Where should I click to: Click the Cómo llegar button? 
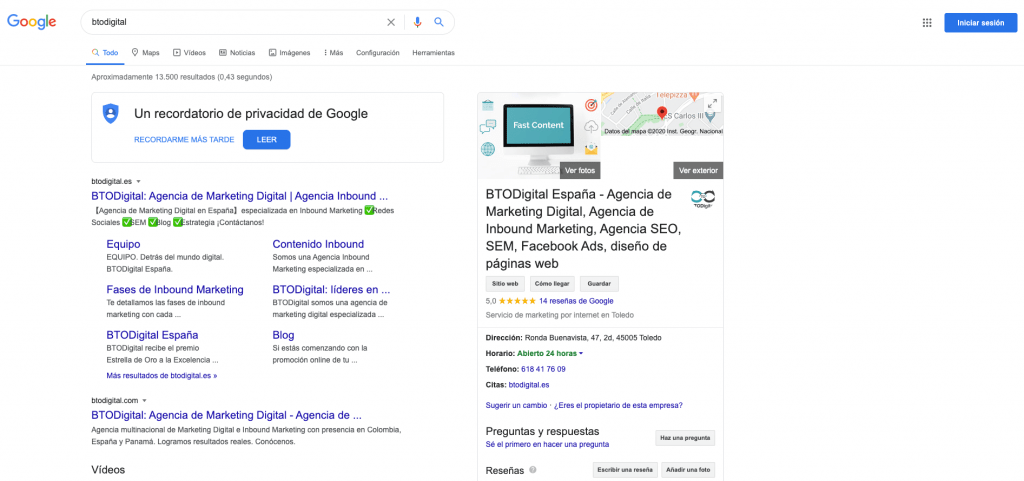[x=552, y=284]
